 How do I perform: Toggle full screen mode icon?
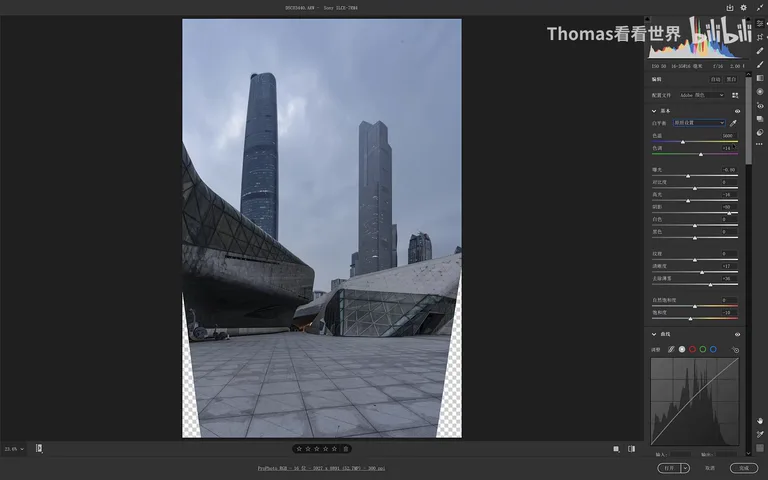coord(760,7)
